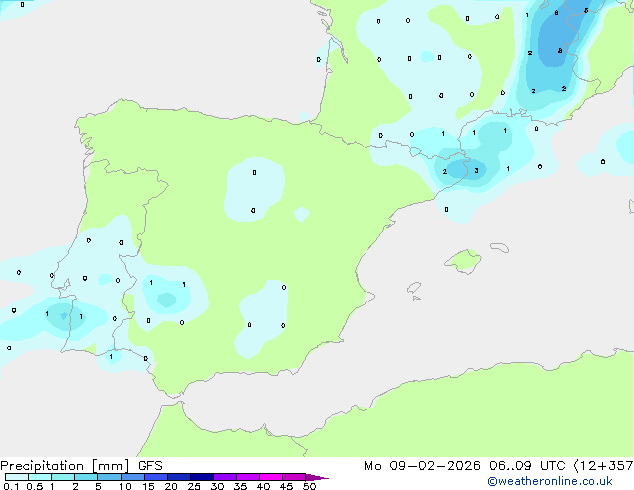Click the '30' legend scale label

click(x=217, y=486)
